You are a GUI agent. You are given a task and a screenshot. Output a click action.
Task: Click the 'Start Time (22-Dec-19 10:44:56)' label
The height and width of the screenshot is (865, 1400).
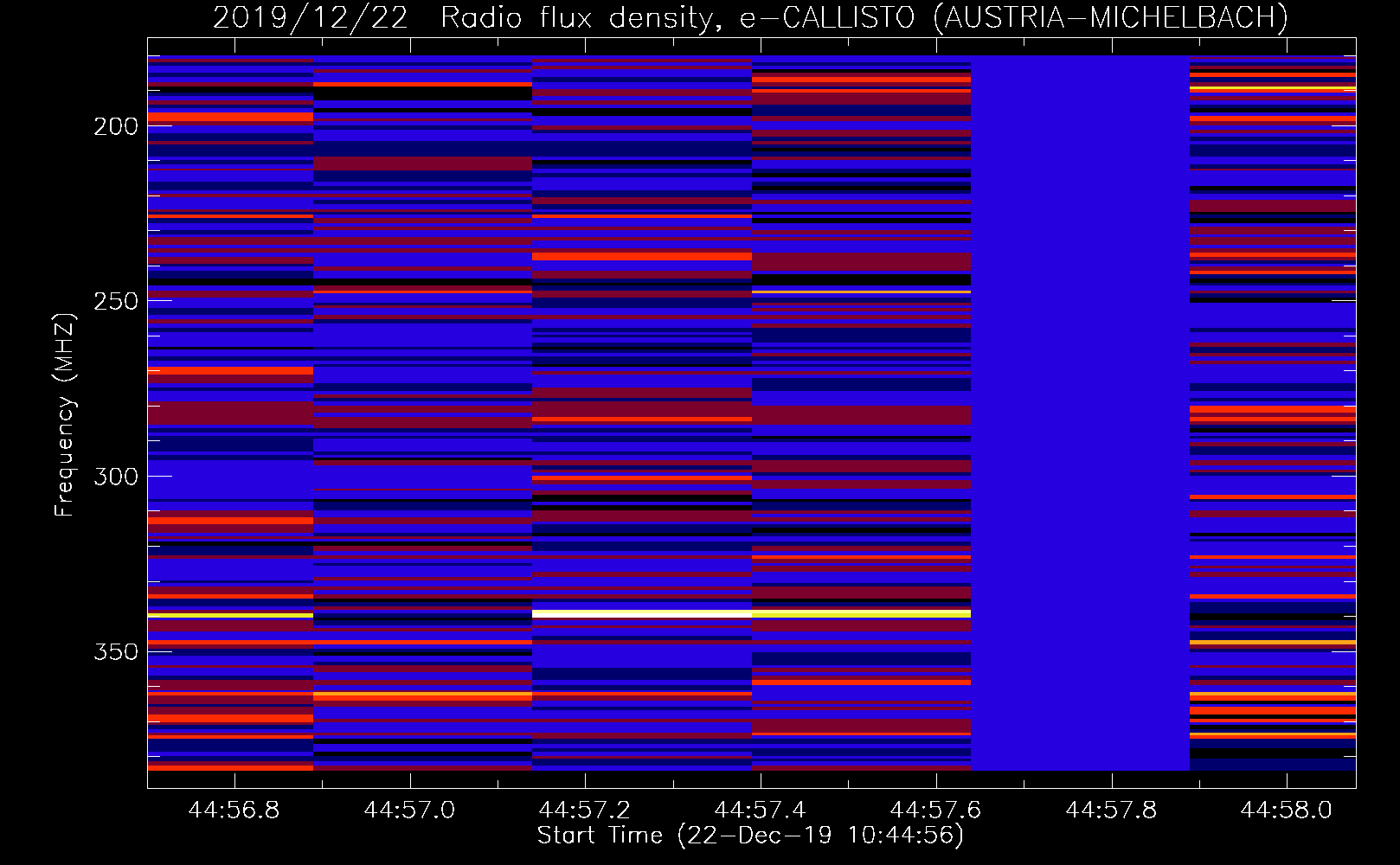pos(750,836)
